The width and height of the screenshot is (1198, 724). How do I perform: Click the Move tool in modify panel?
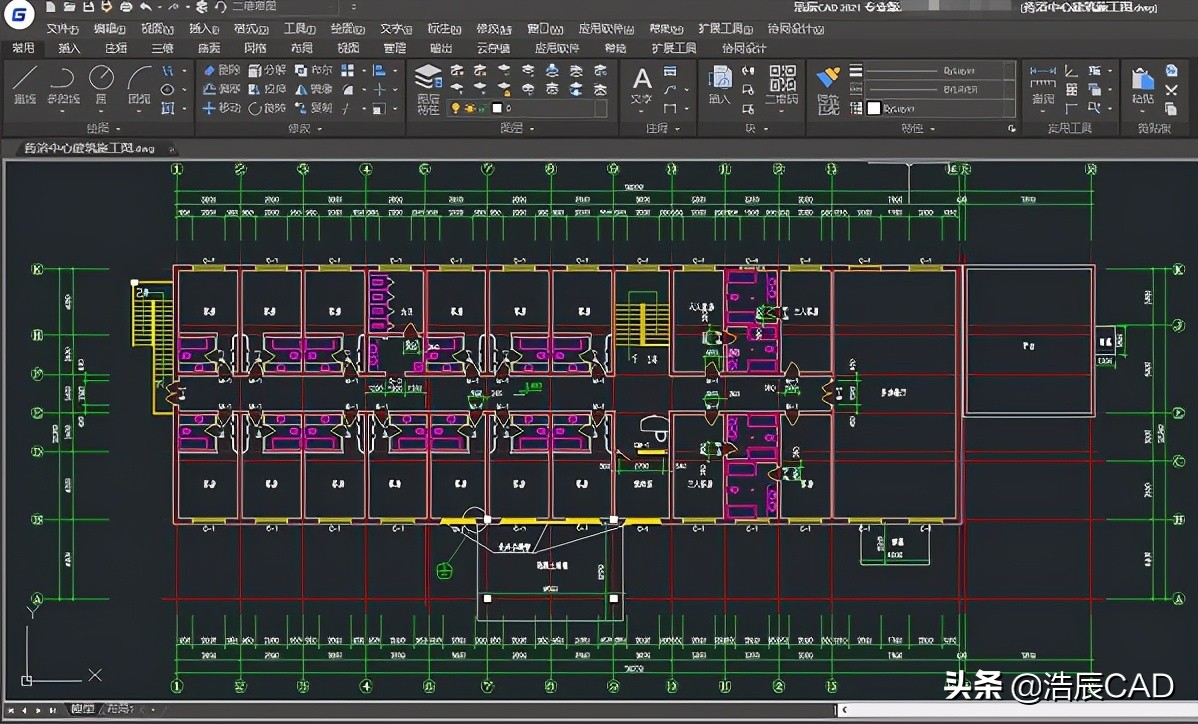(x=221, y=108)
